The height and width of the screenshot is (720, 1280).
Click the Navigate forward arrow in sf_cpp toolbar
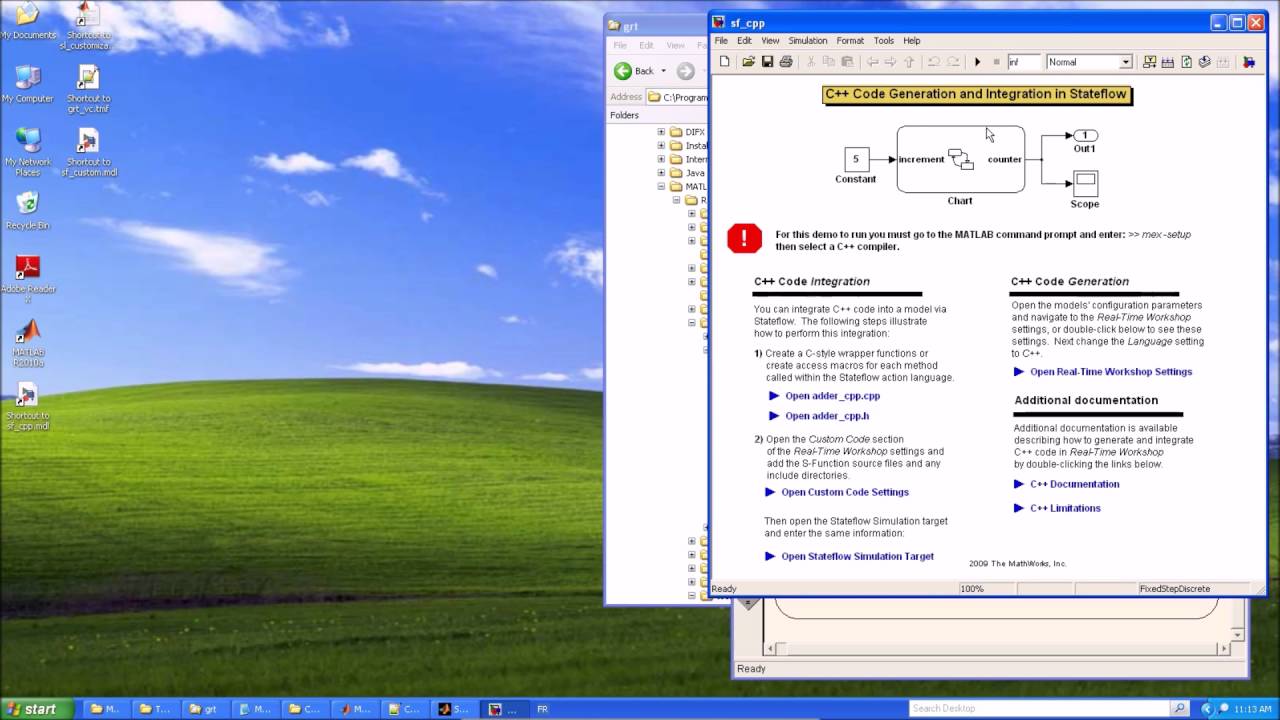pyautogui.click(x=890, y=62)
